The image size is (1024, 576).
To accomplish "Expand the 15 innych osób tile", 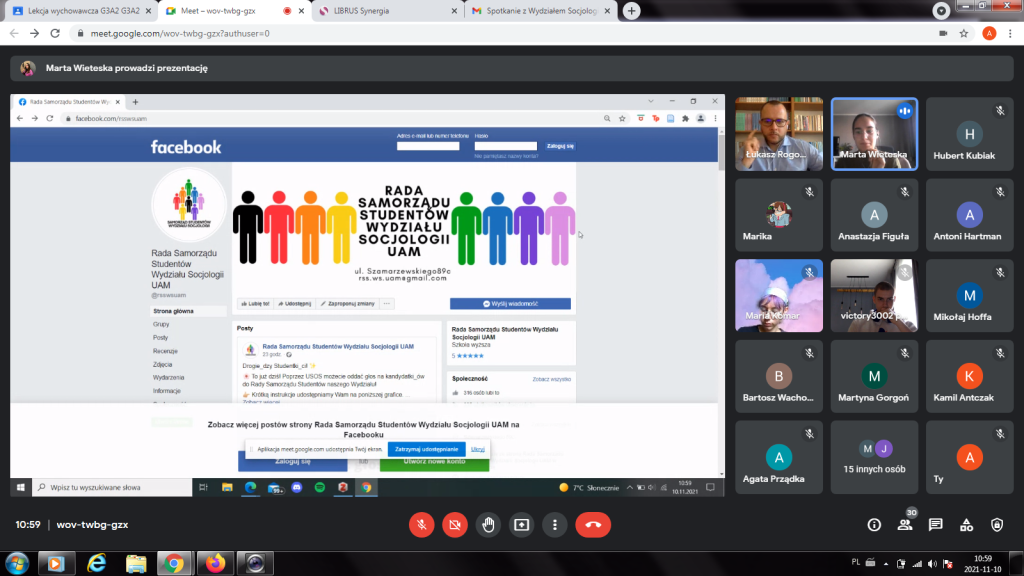I will 874,457.
